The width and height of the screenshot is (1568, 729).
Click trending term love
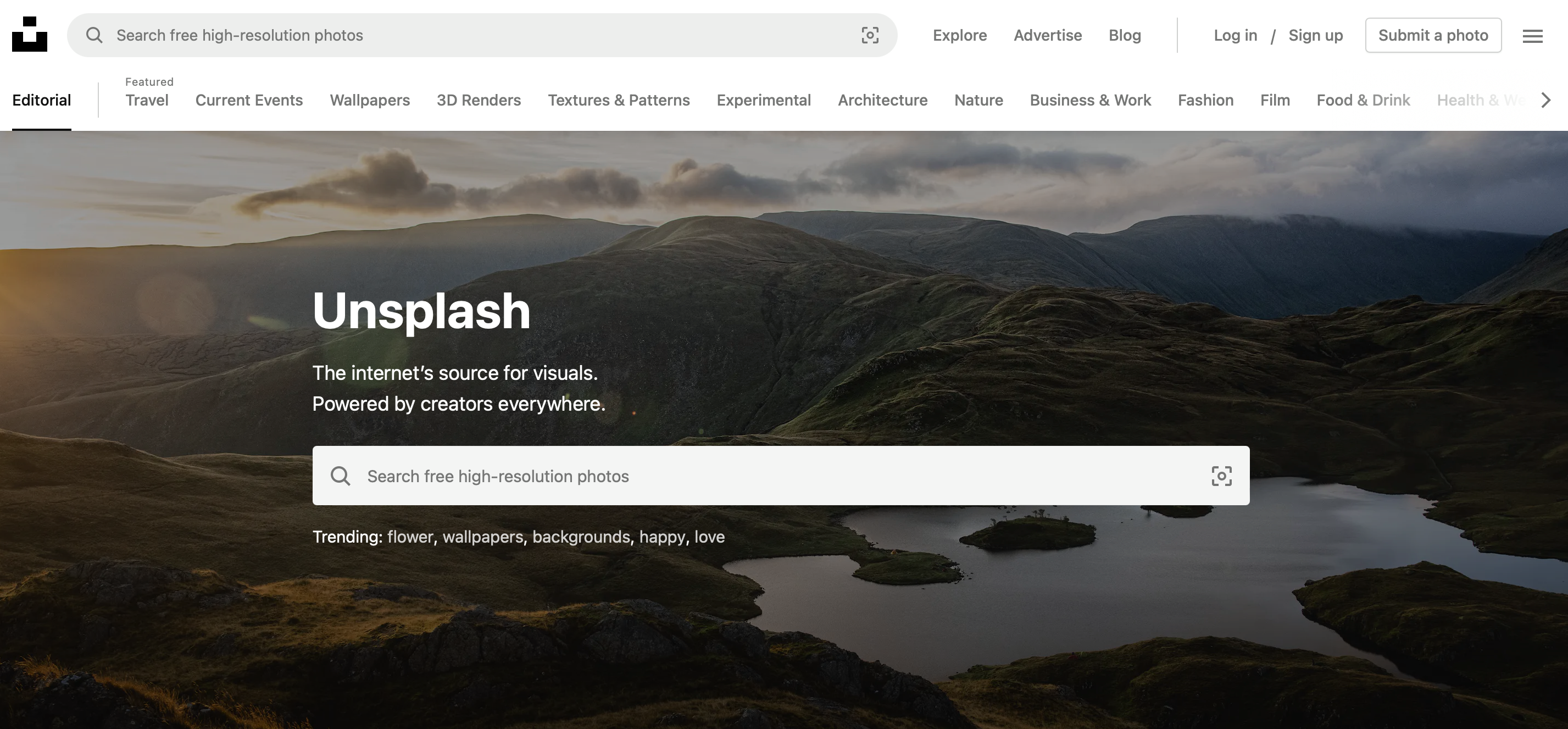(x=709, y=537)
